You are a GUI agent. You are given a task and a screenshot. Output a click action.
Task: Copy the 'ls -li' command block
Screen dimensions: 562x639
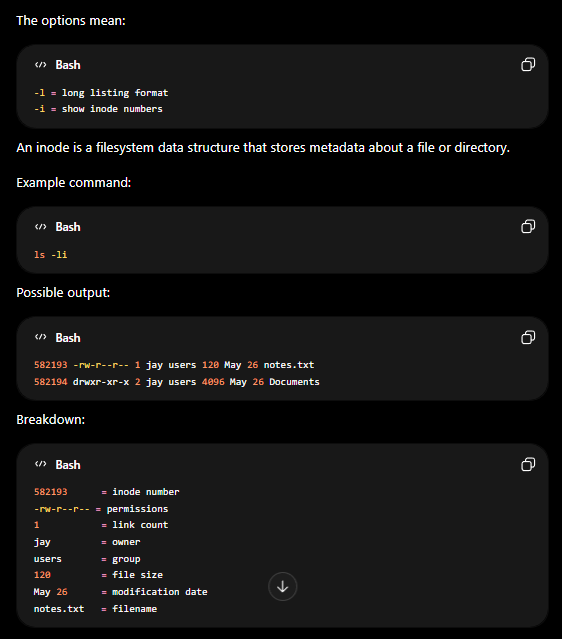(x=528, y=226)
